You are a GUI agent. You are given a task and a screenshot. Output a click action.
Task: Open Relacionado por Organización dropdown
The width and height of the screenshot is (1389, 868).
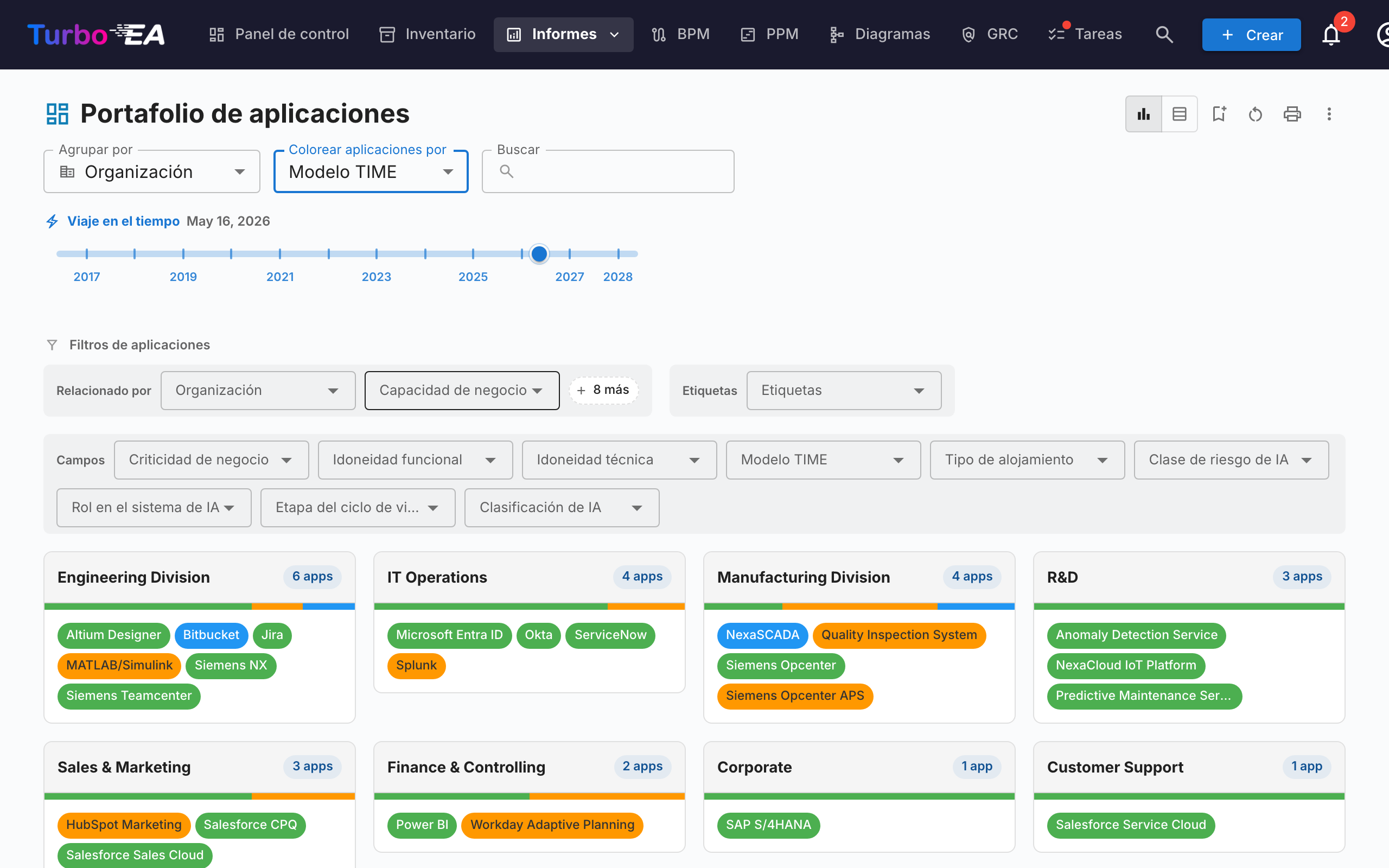point(258,391)
